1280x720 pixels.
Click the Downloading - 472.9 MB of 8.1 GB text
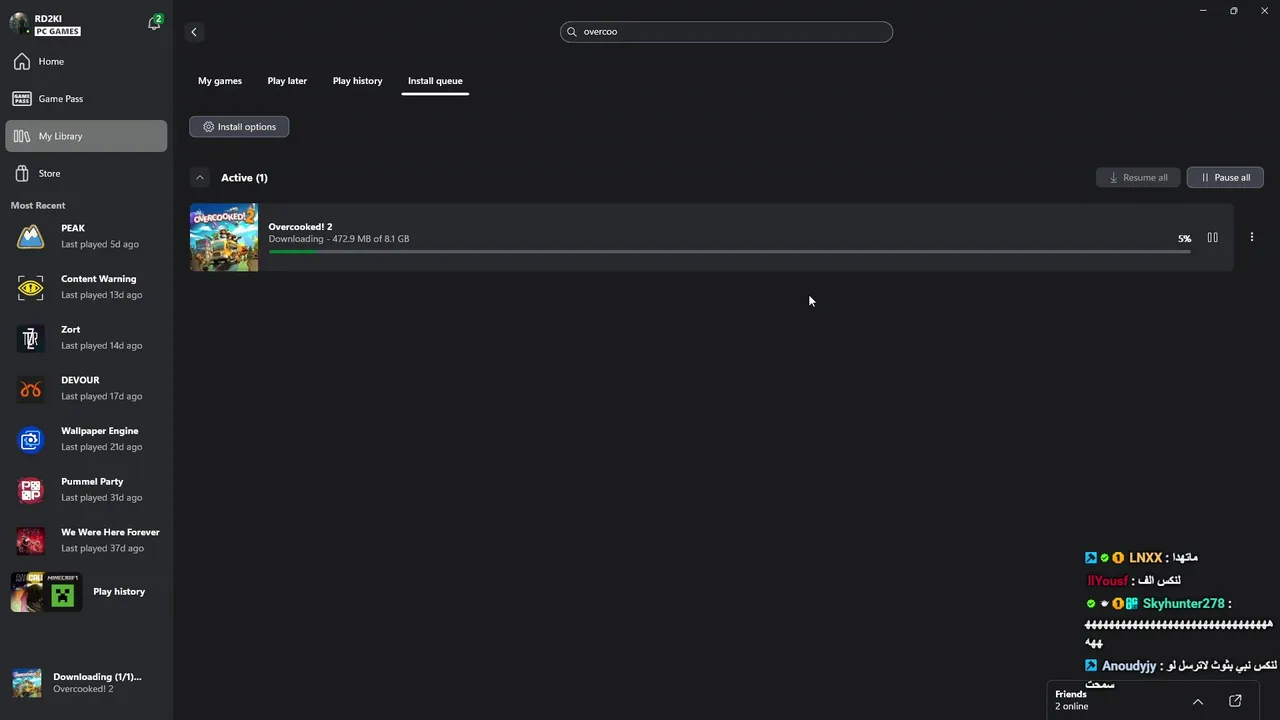[x=338, y=239]
